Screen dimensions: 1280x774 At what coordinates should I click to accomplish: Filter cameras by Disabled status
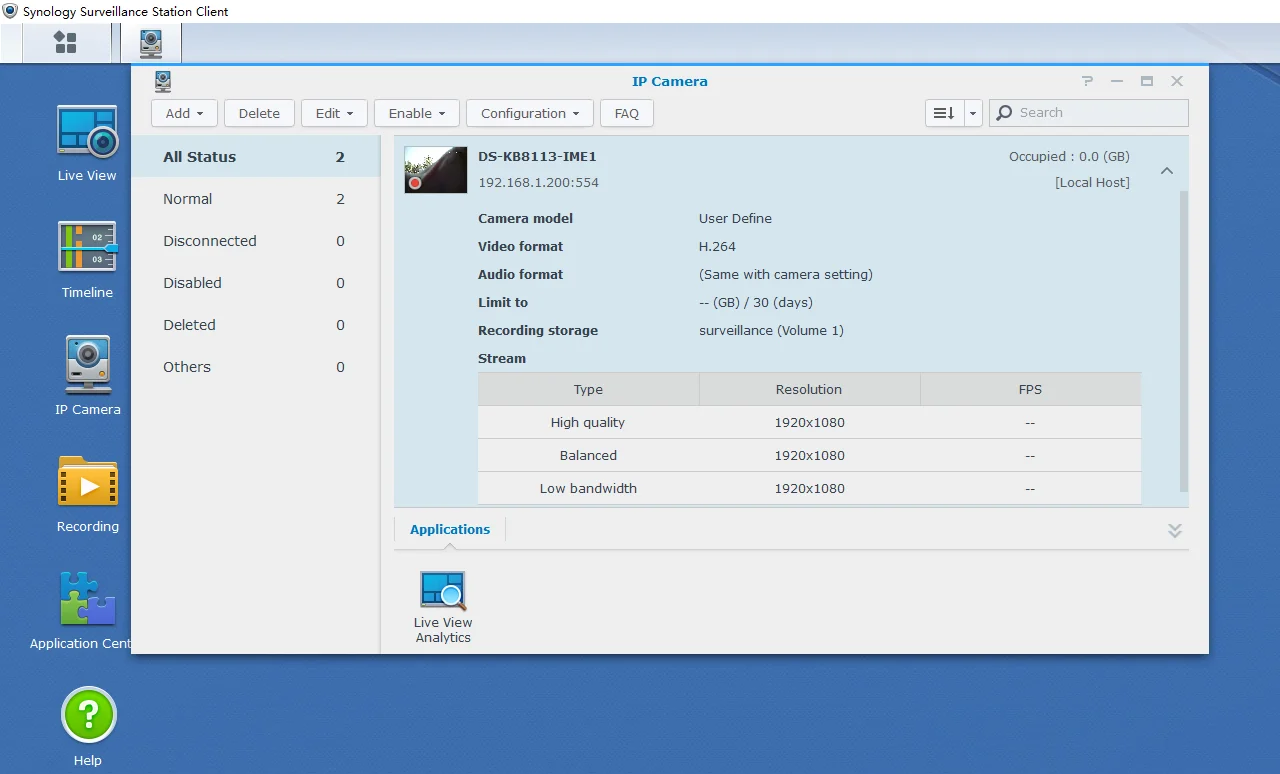coord(255,283)
